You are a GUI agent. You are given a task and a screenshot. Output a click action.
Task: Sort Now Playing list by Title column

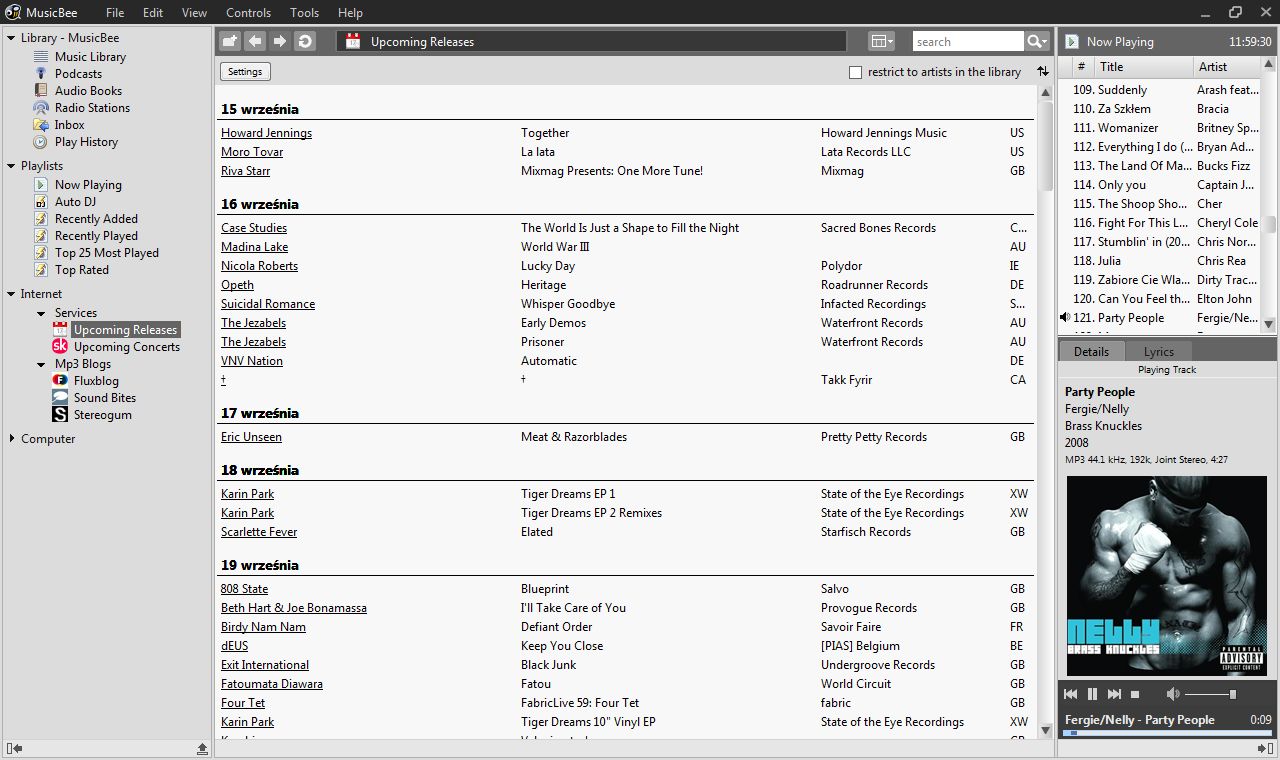coord(1143,67)
